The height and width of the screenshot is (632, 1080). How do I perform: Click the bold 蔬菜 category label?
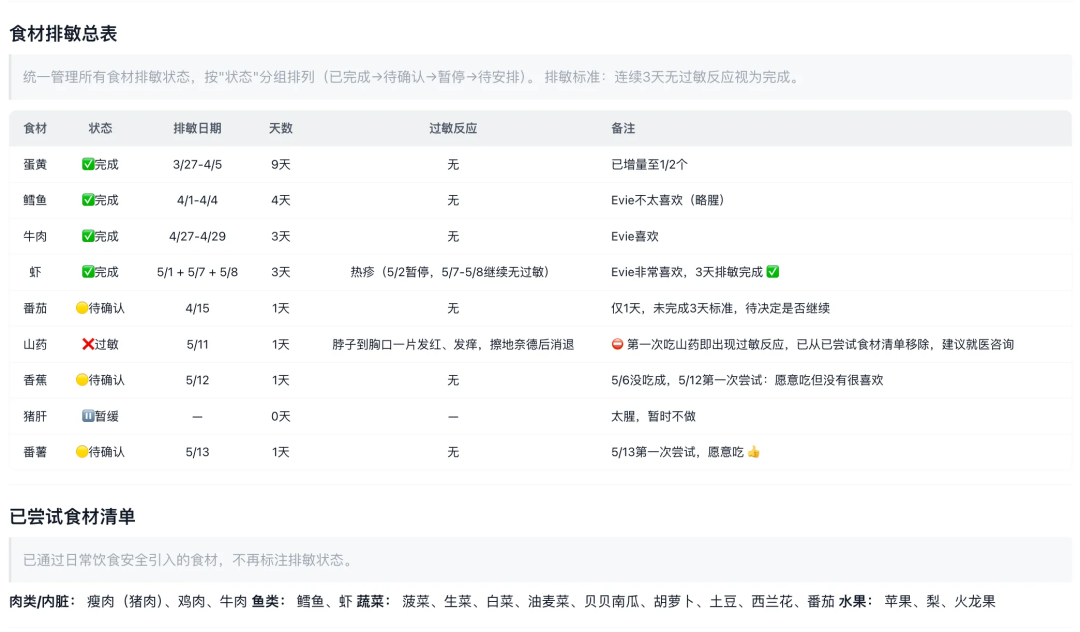[x=373, y=602]
